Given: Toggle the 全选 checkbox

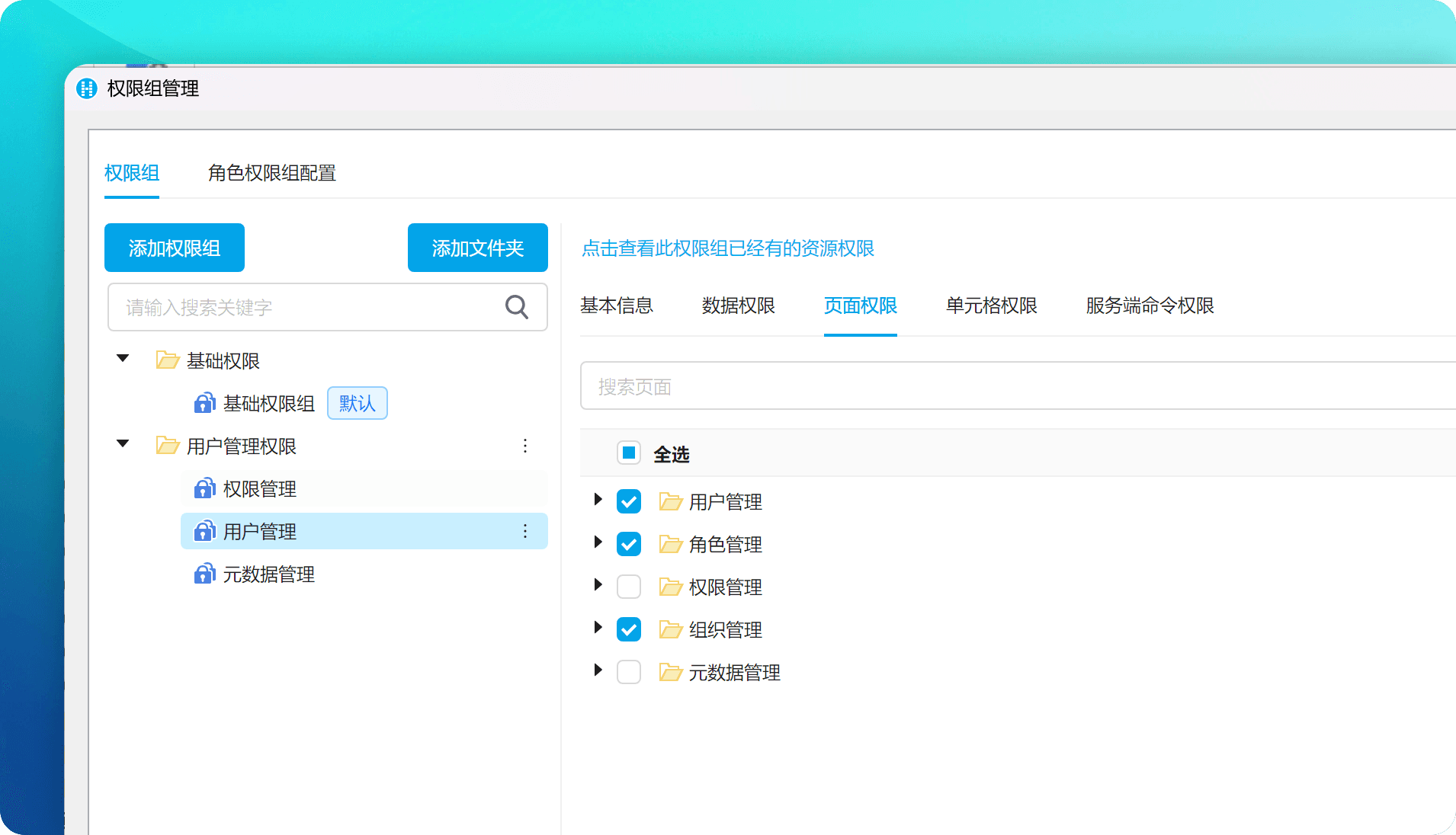Looking at the screenshot, I should pyautogui.click(x=629, y=453).
